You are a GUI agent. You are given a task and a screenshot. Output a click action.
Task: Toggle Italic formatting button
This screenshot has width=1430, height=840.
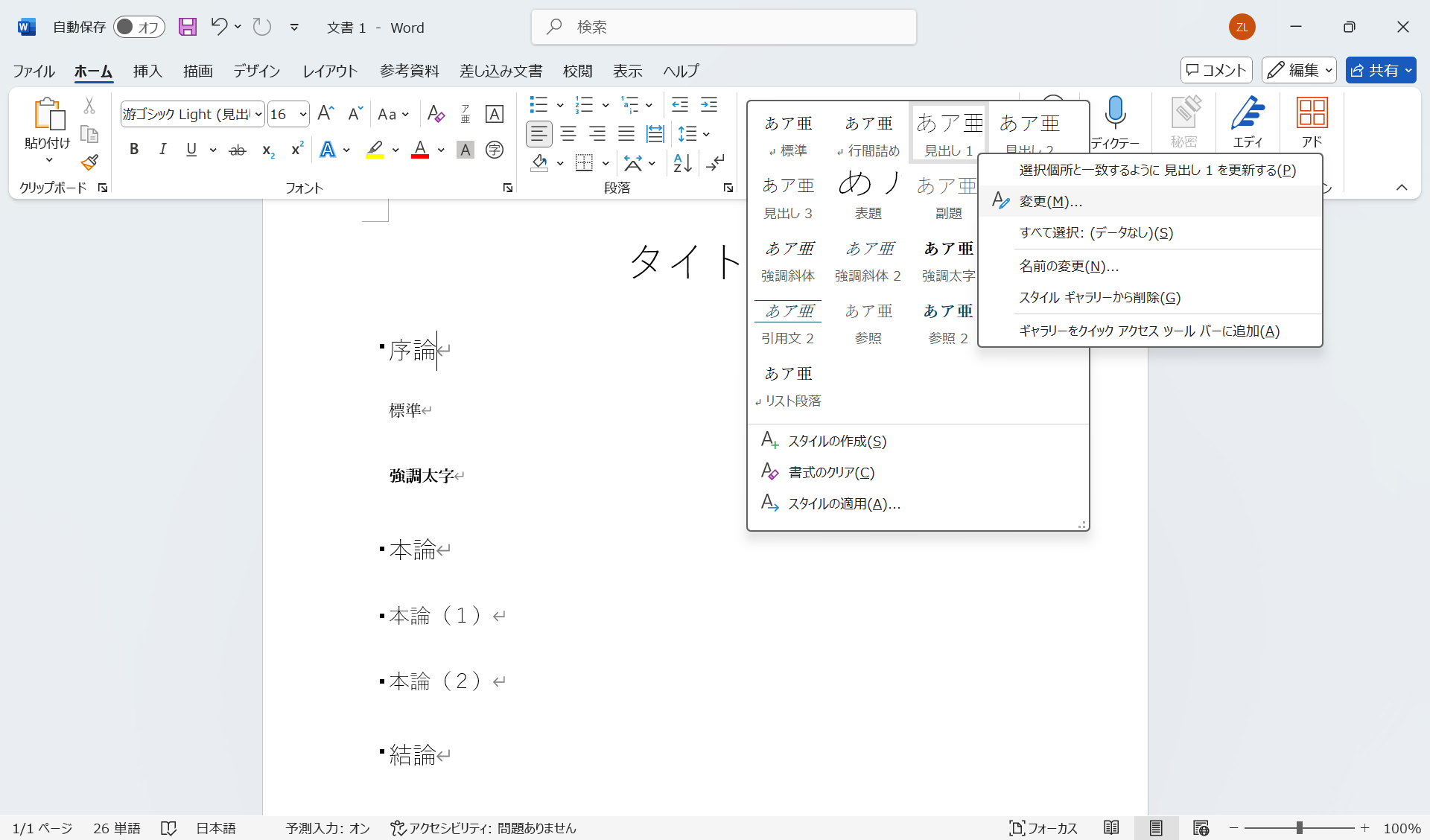click(162, 150)
